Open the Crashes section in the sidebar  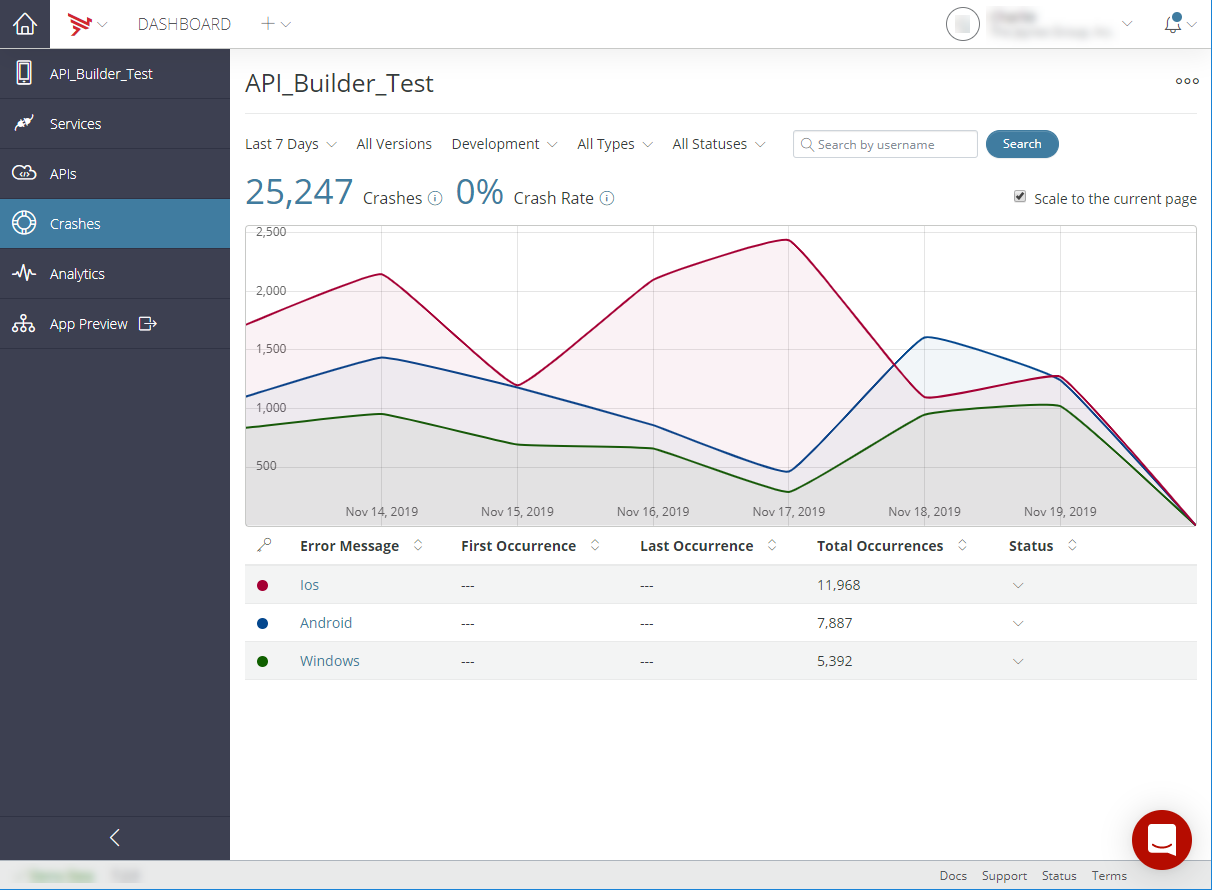(76, 223)
